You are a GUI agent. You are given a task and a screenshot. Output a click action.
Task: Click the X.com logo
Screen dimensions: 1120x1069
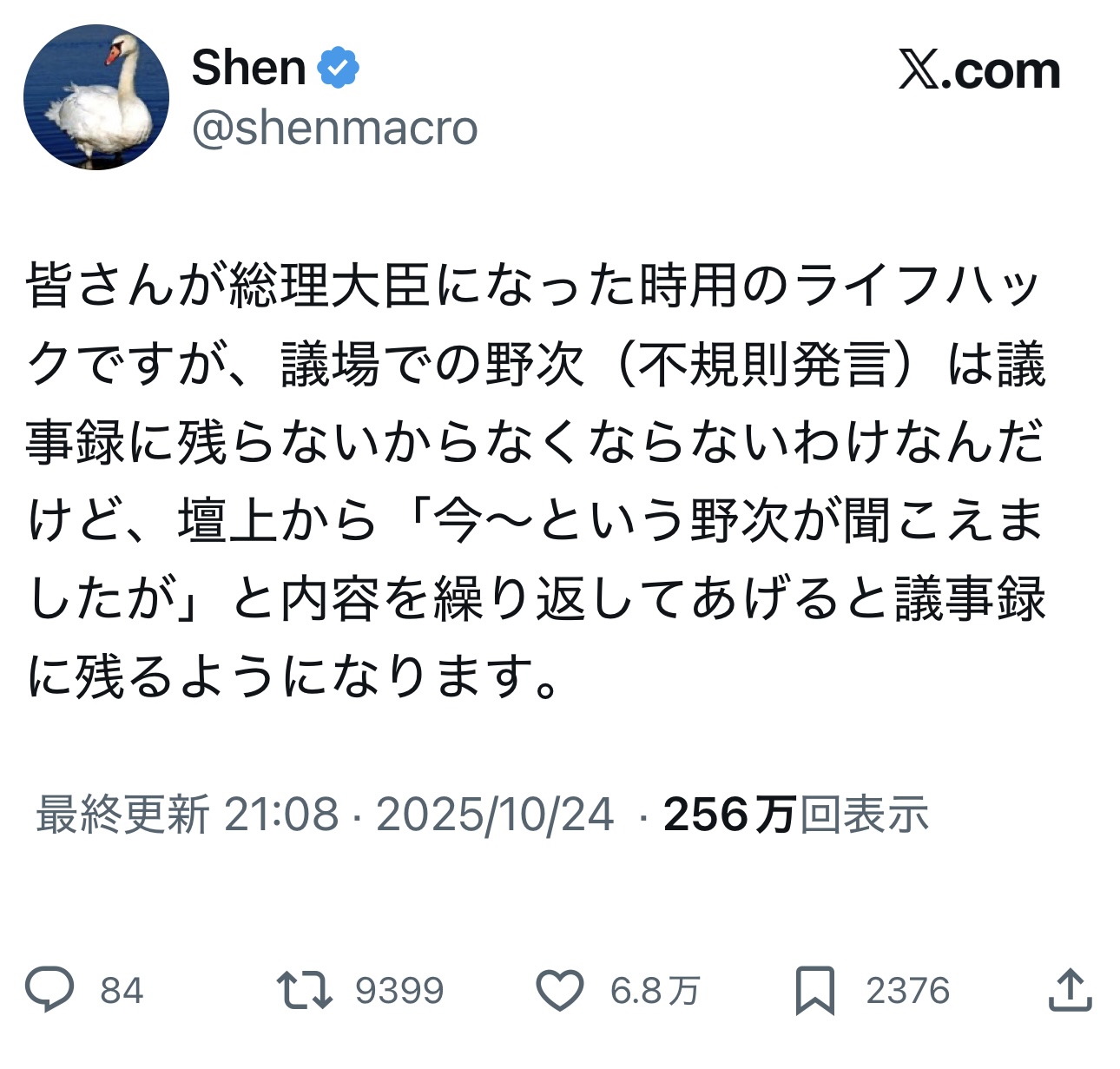978,70
